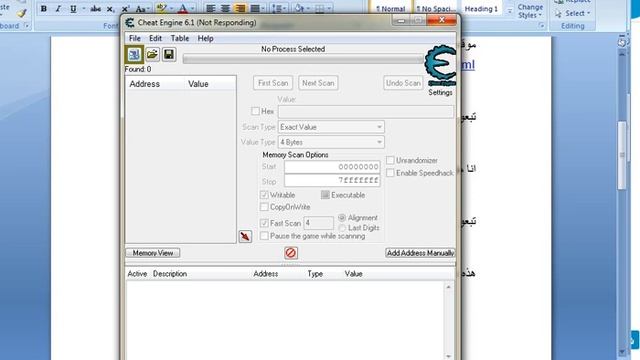640x360 pixels.
Task: Click the red no-entry clear list icon
Action: (291, 253)
